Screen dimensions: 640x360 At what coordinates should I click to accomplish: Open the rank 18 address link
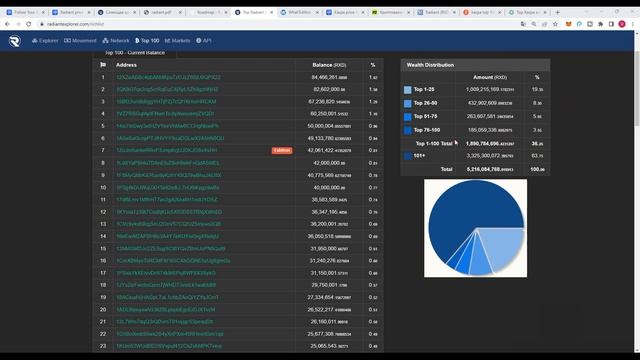coord(166,285)
